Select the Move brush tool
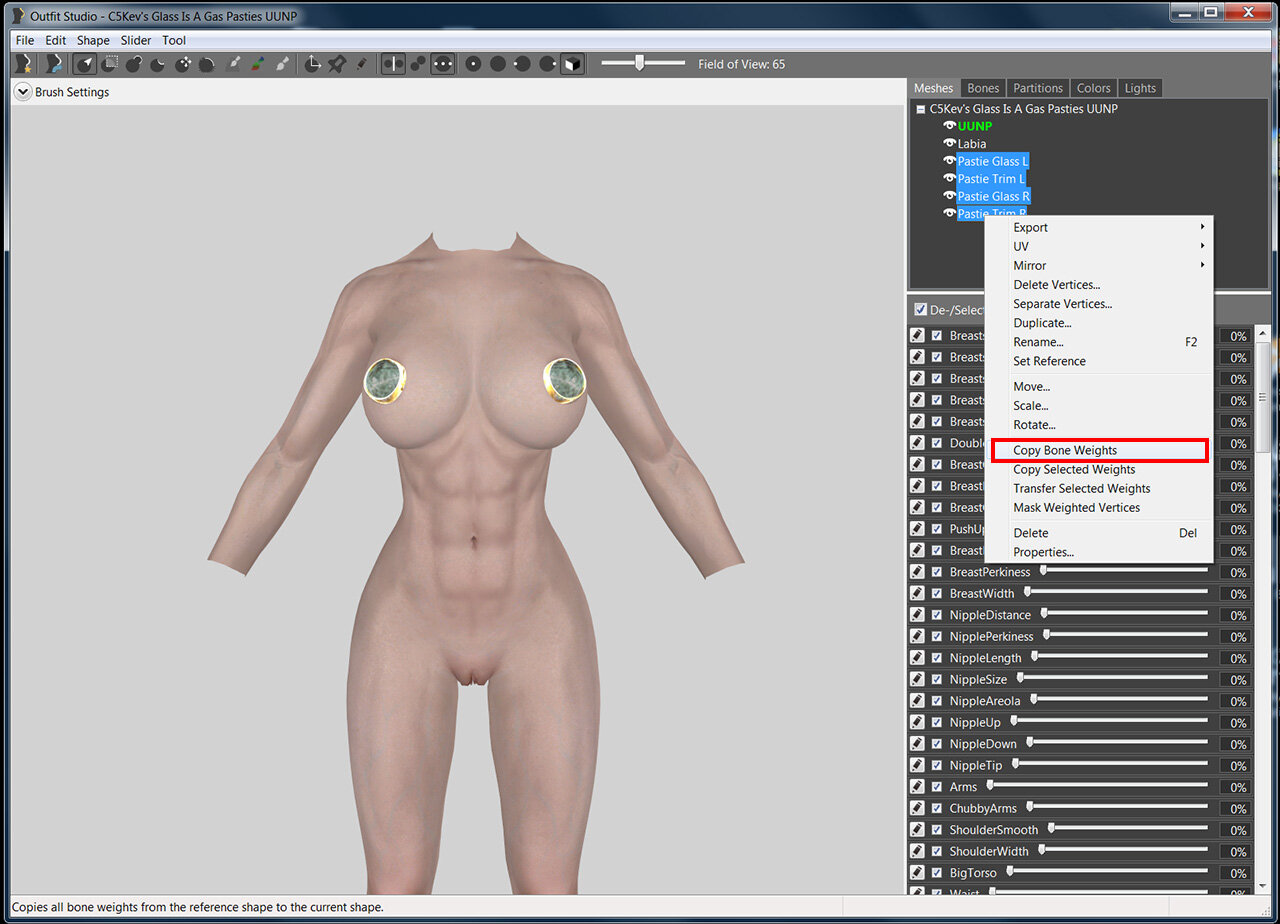Screen dimensions: 1280x924 tap(183, 64)
